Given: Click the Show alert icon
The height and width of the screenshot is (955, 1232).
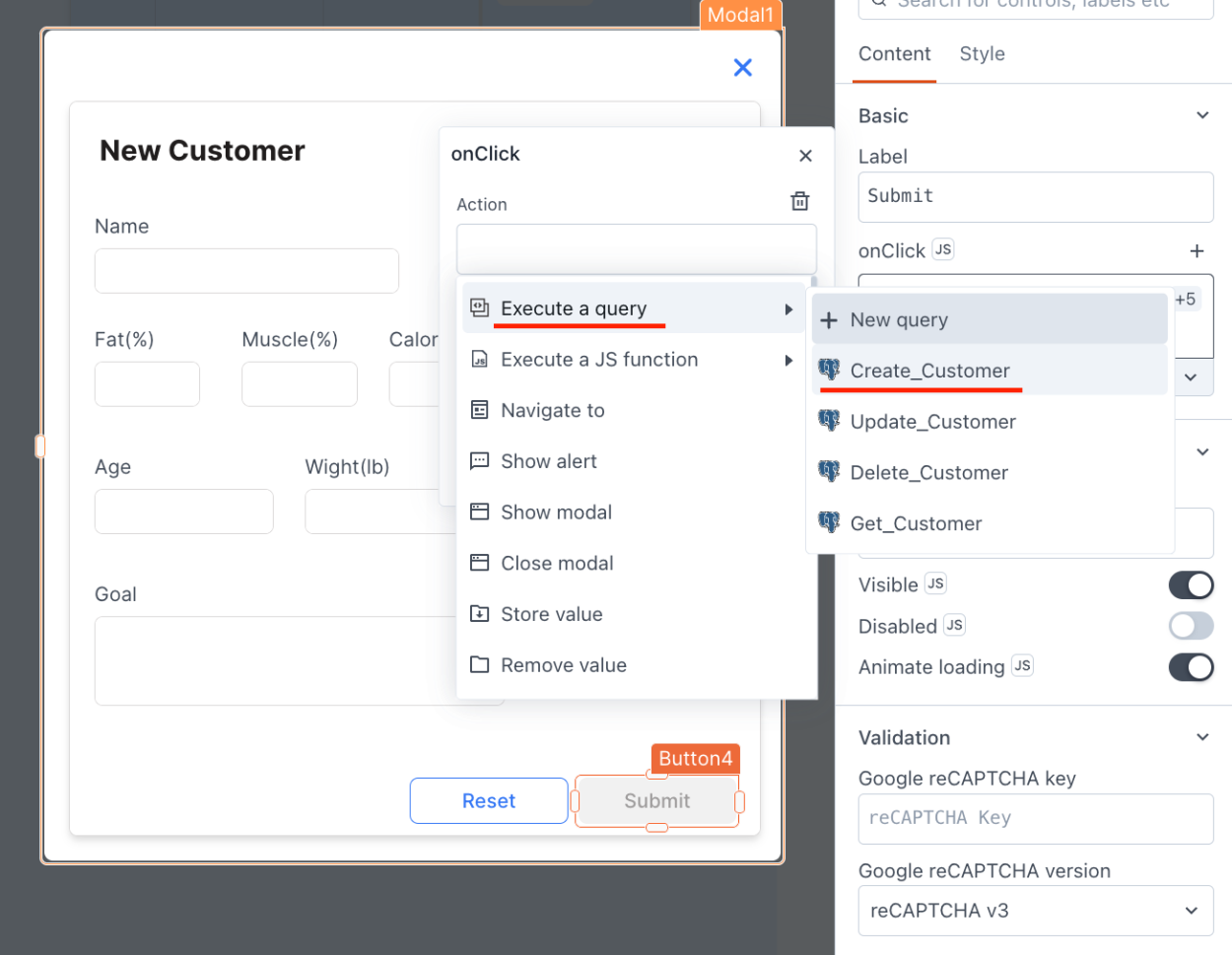Looking at the screenshot, I should [479, 461].
